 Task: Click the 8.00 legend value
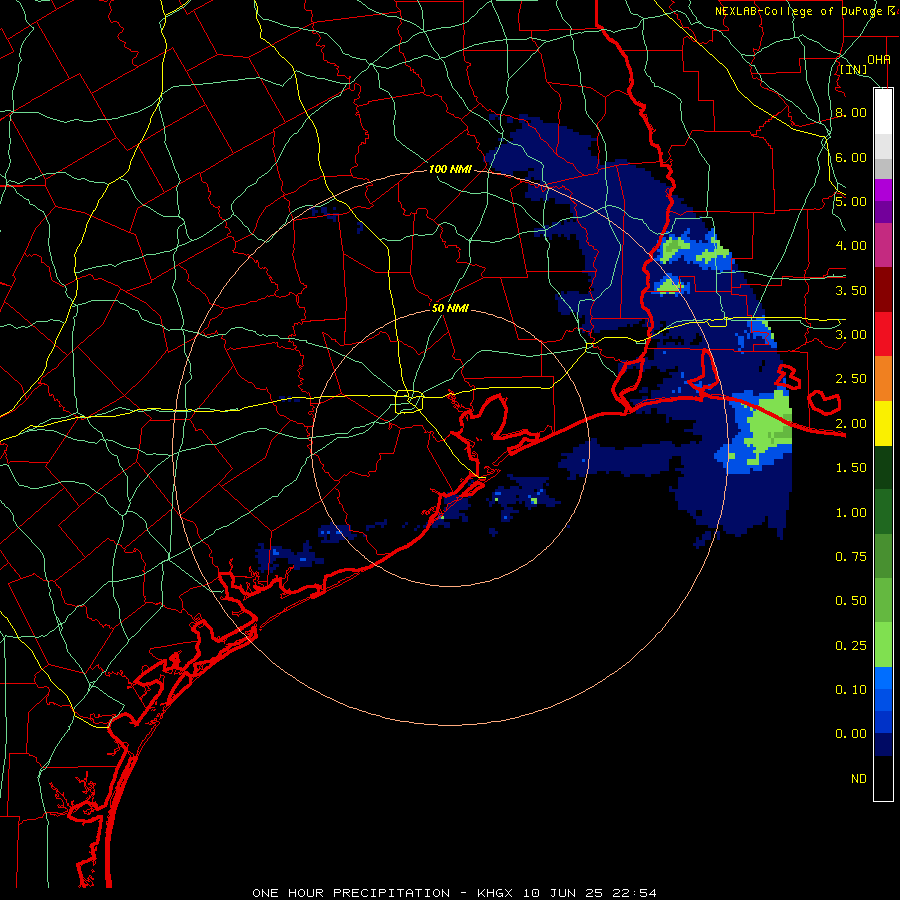[851, 112]
